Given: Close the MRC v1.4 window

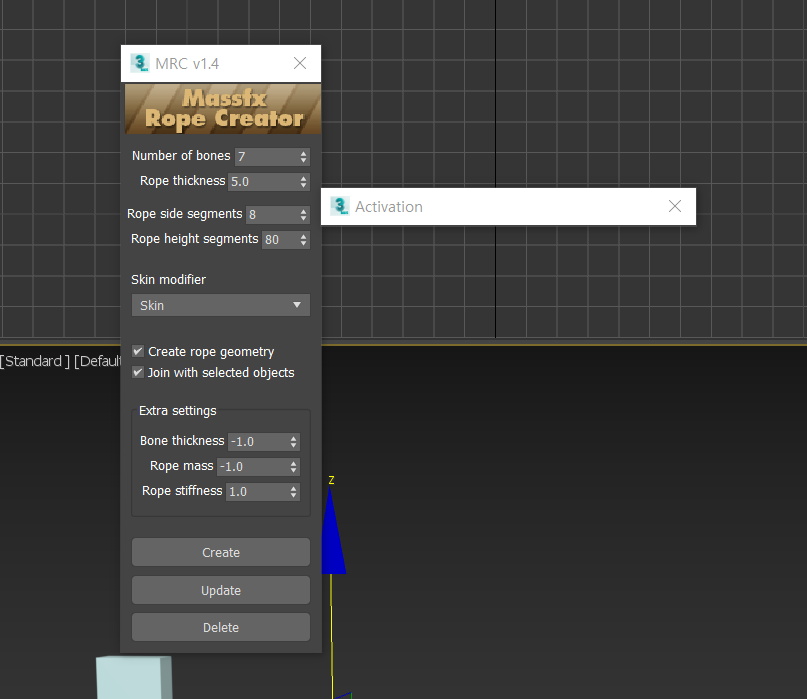Looking at the screenshot, I should [x=300, y=63].
